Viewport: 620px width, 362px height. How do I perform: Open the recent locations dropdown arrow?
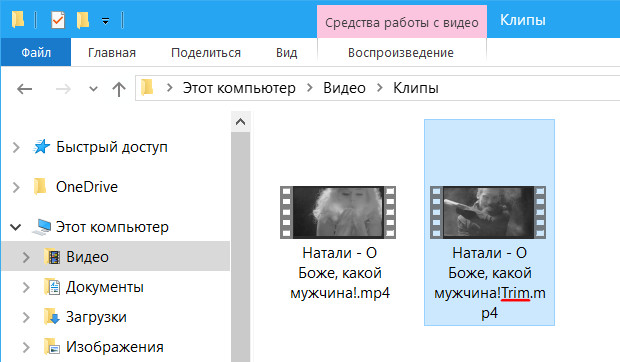coord(93,89)
